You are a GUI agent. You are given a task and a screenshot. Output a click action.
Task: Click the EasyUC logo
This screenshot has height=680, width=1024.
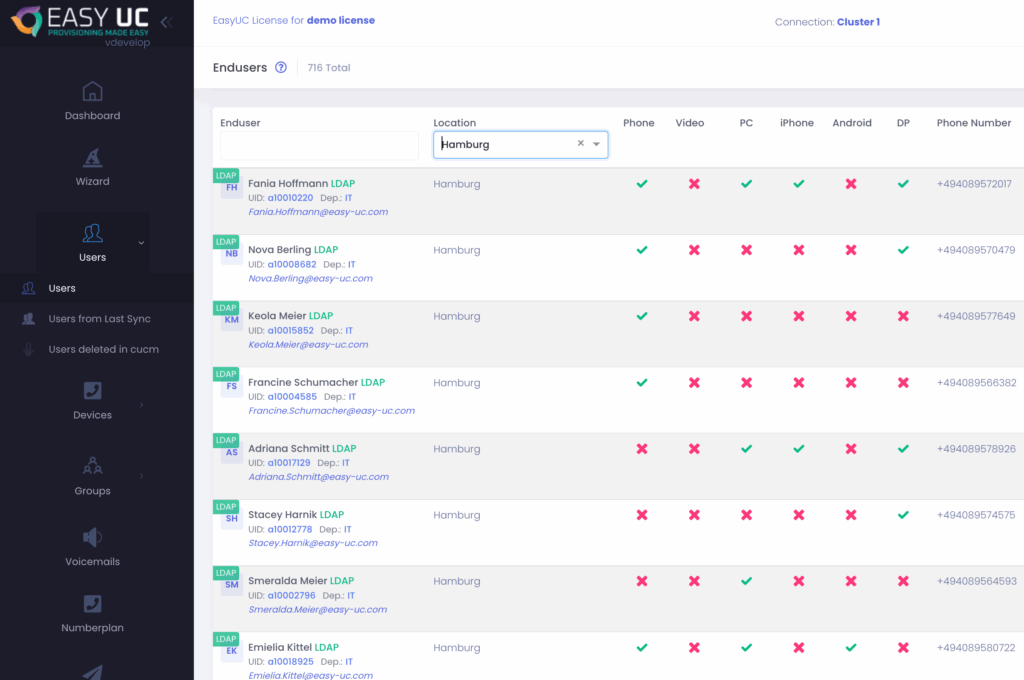[x=80, y=23]
